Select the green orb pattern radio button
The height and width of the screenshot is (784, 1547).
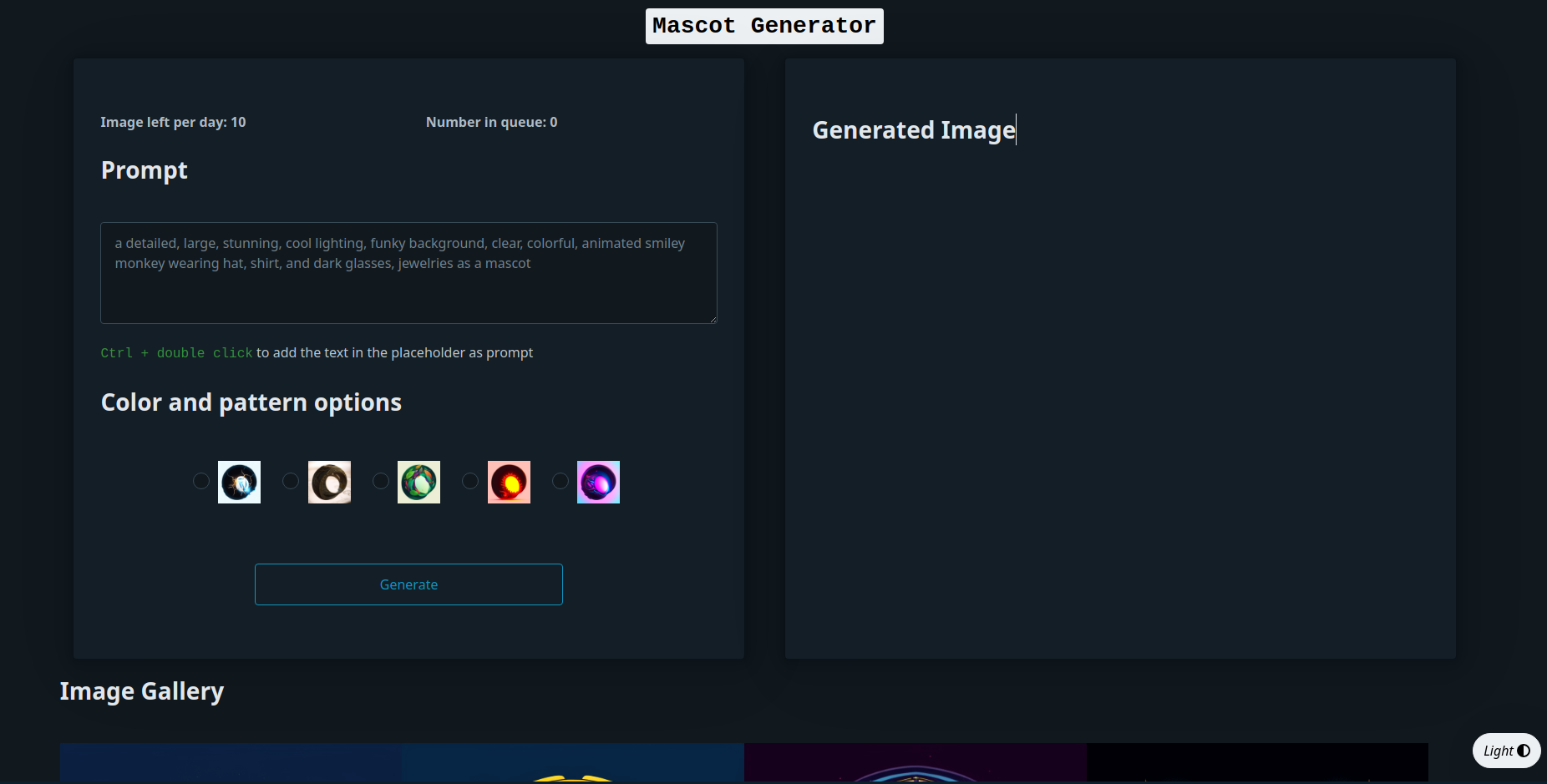pyautogui.click(x=381, y=481)
